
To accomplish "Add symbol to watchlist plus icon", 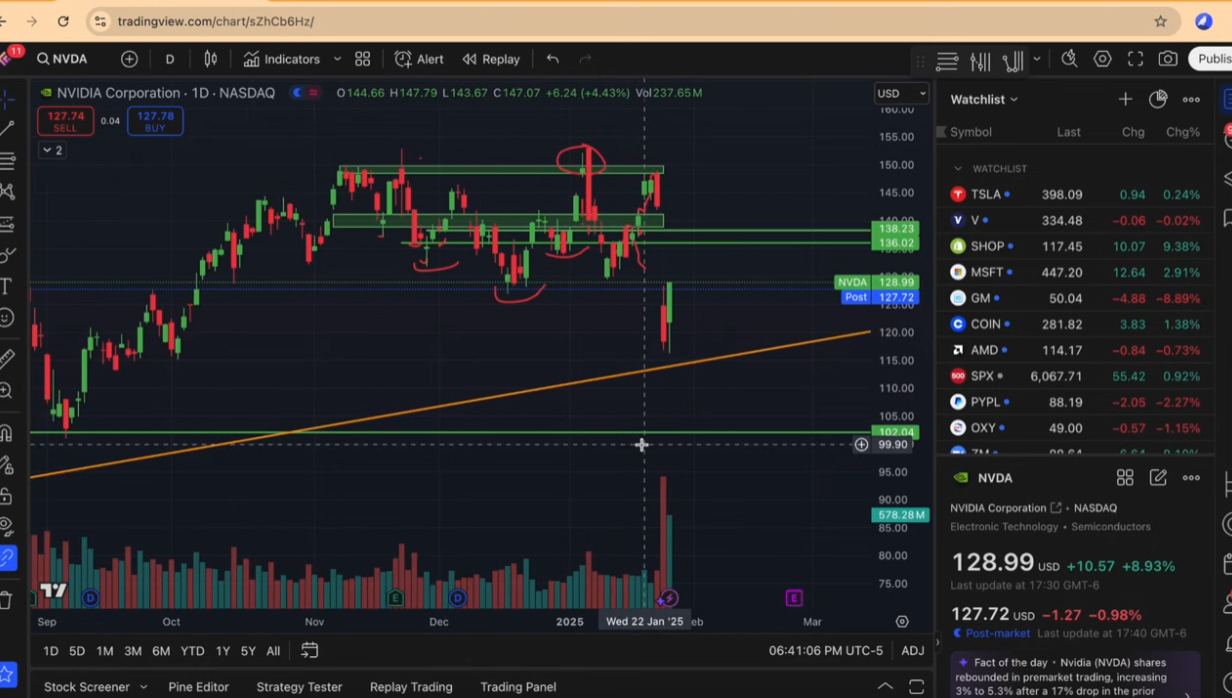I will point(1125,99).
